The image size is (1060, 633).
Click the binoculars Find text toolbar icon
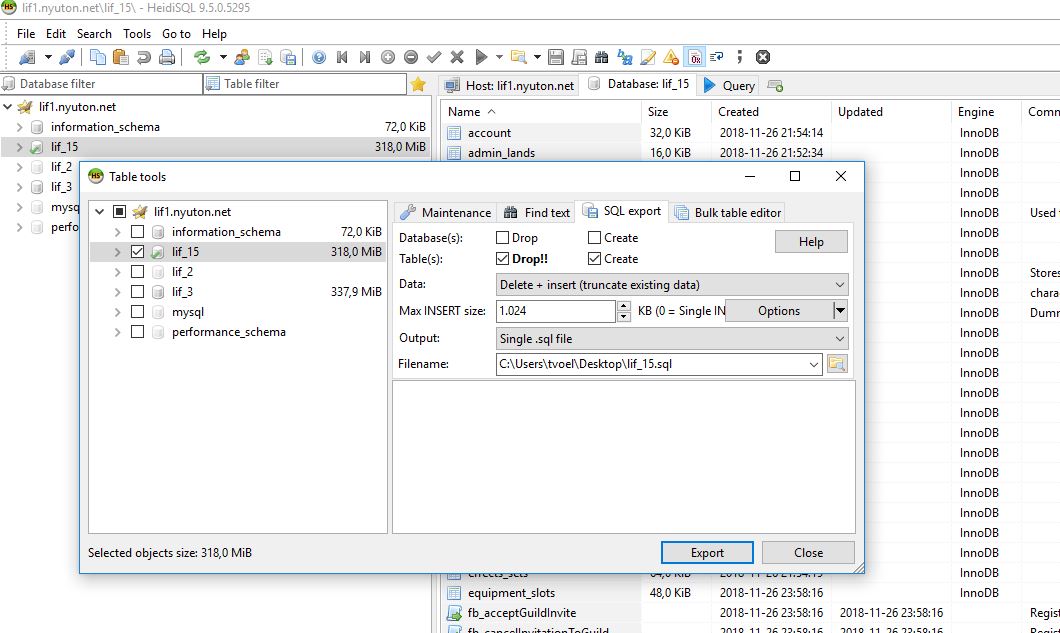pyautogui.click(x=601, y=57)
